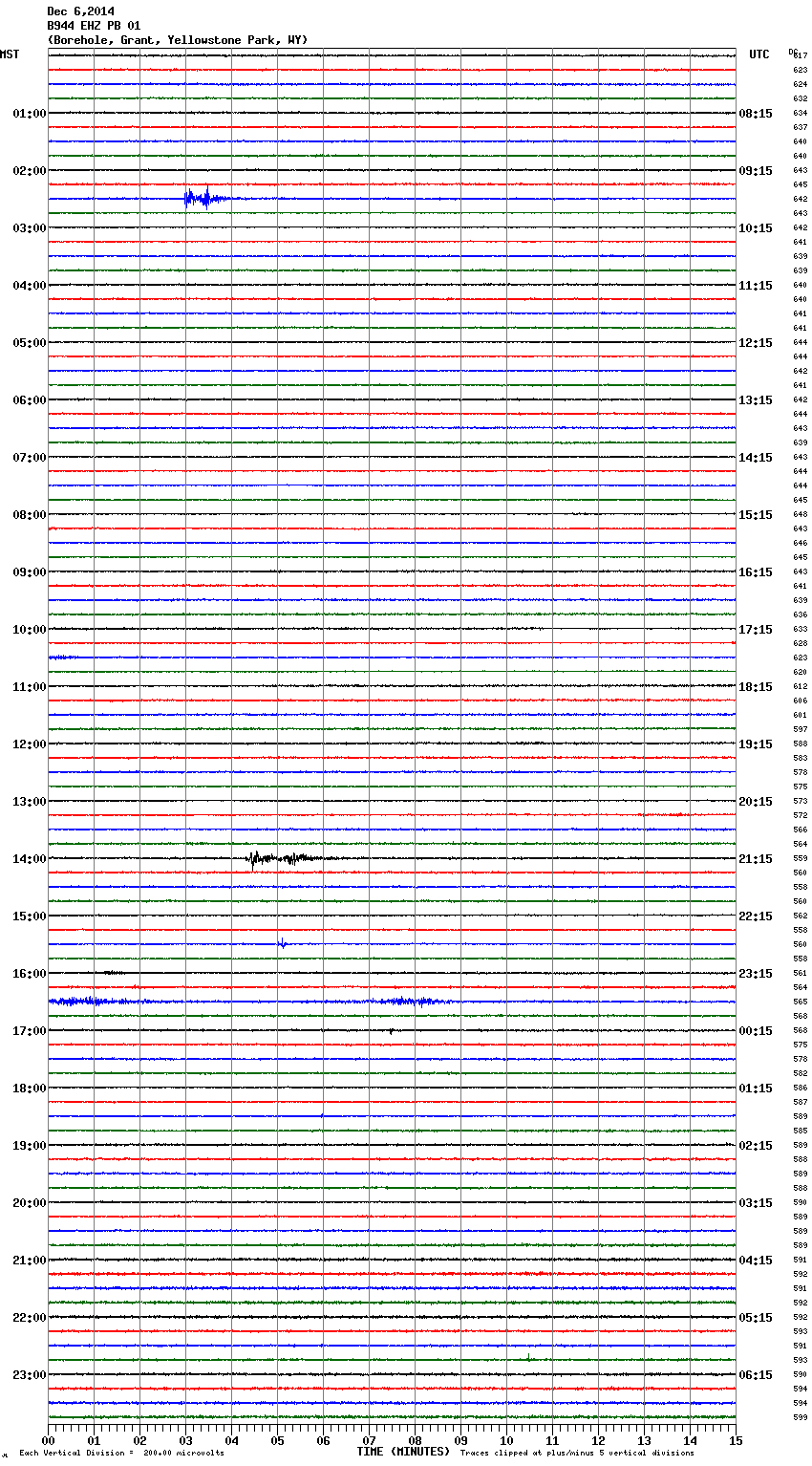Screen dimensions: 812x1466
Task: Click the 'MST' column label
Action: (10, 54)
